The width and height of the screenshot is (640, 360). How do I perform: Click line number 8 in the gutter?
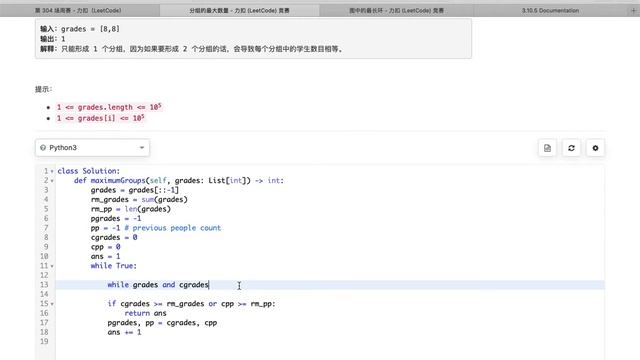click(46, 237)
